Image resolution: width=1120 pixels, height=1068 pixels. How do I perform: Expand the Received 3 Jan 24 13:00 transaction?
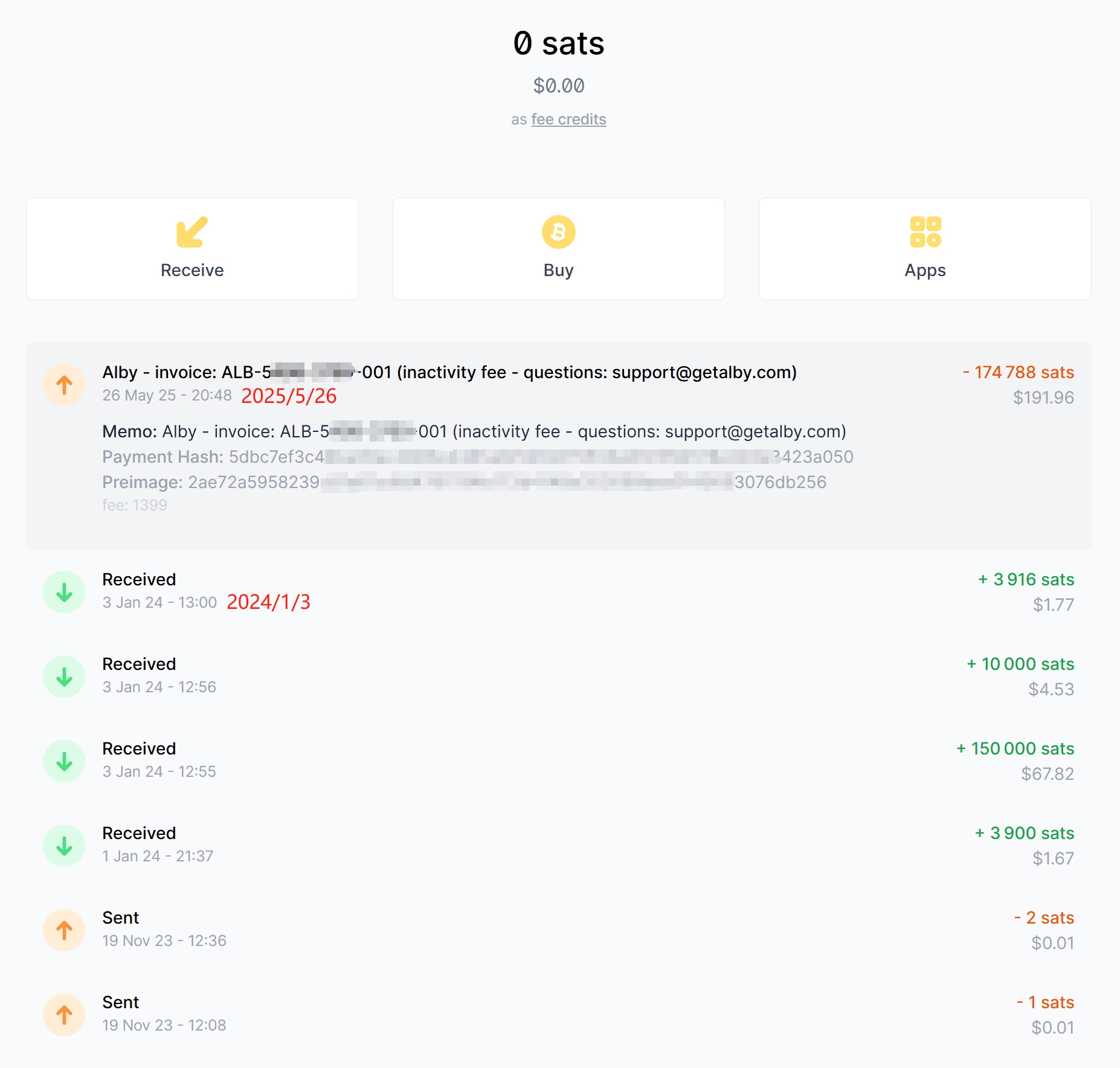(x=139, y=580)
